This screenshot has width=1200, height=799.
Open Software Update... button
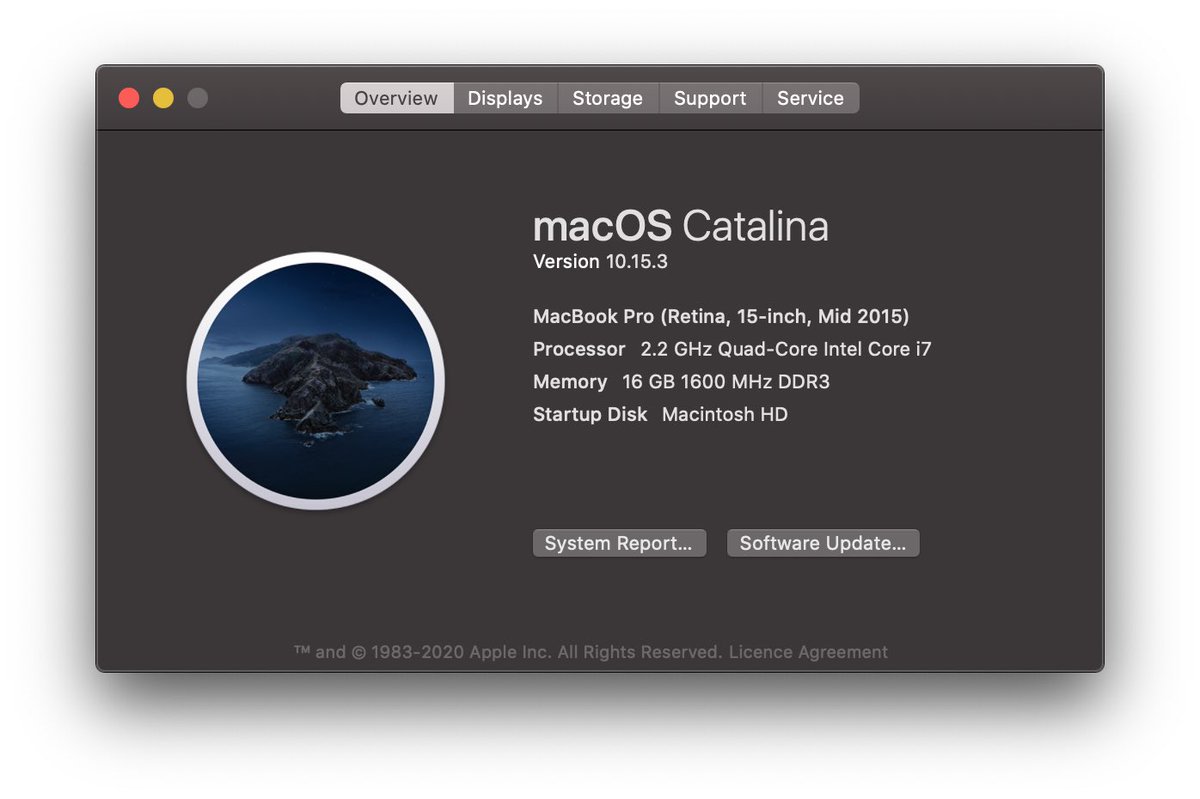823,543
